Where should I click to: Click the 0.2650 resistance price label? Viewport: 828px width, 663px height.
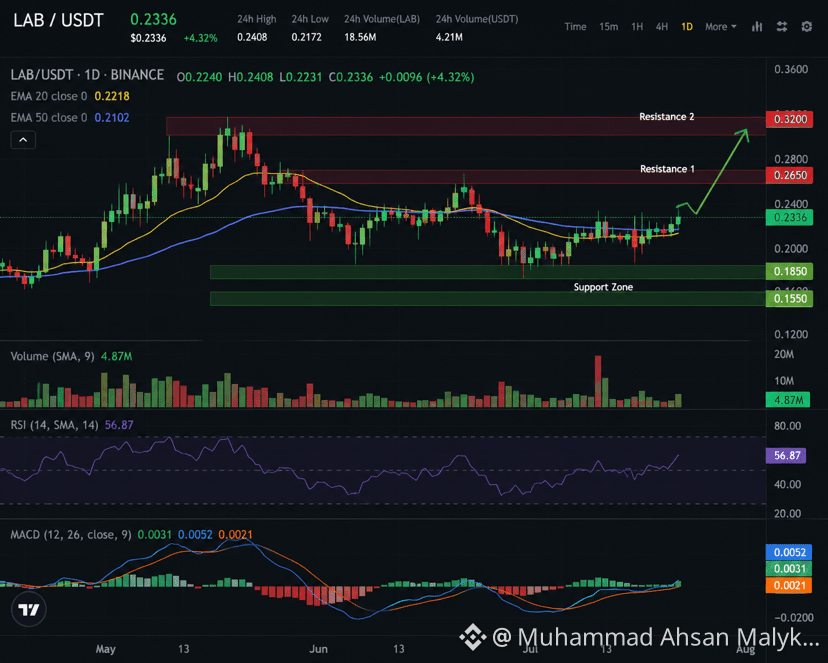[x=789, y=175]
